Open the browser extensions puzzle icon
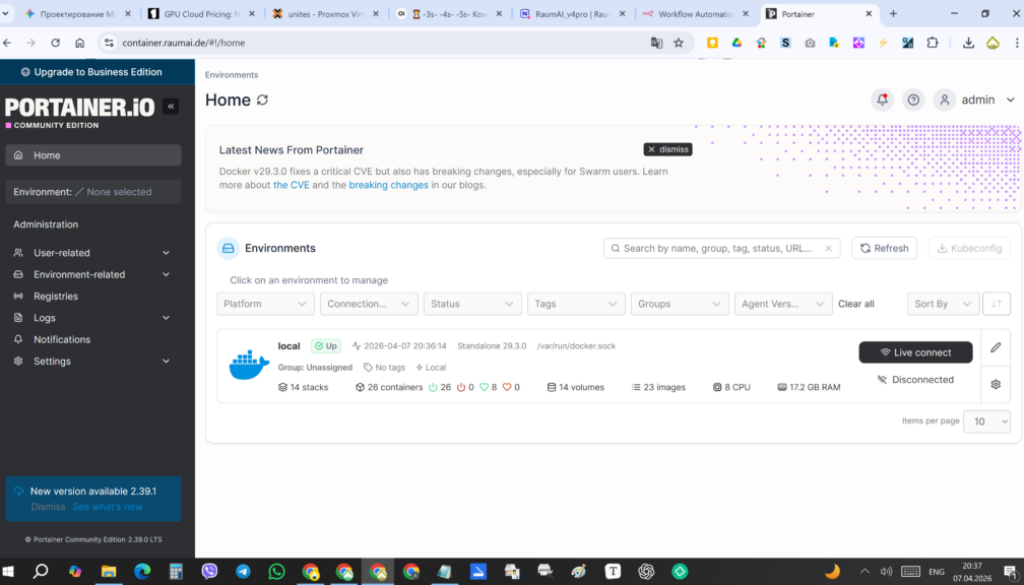 coord(933,42)
